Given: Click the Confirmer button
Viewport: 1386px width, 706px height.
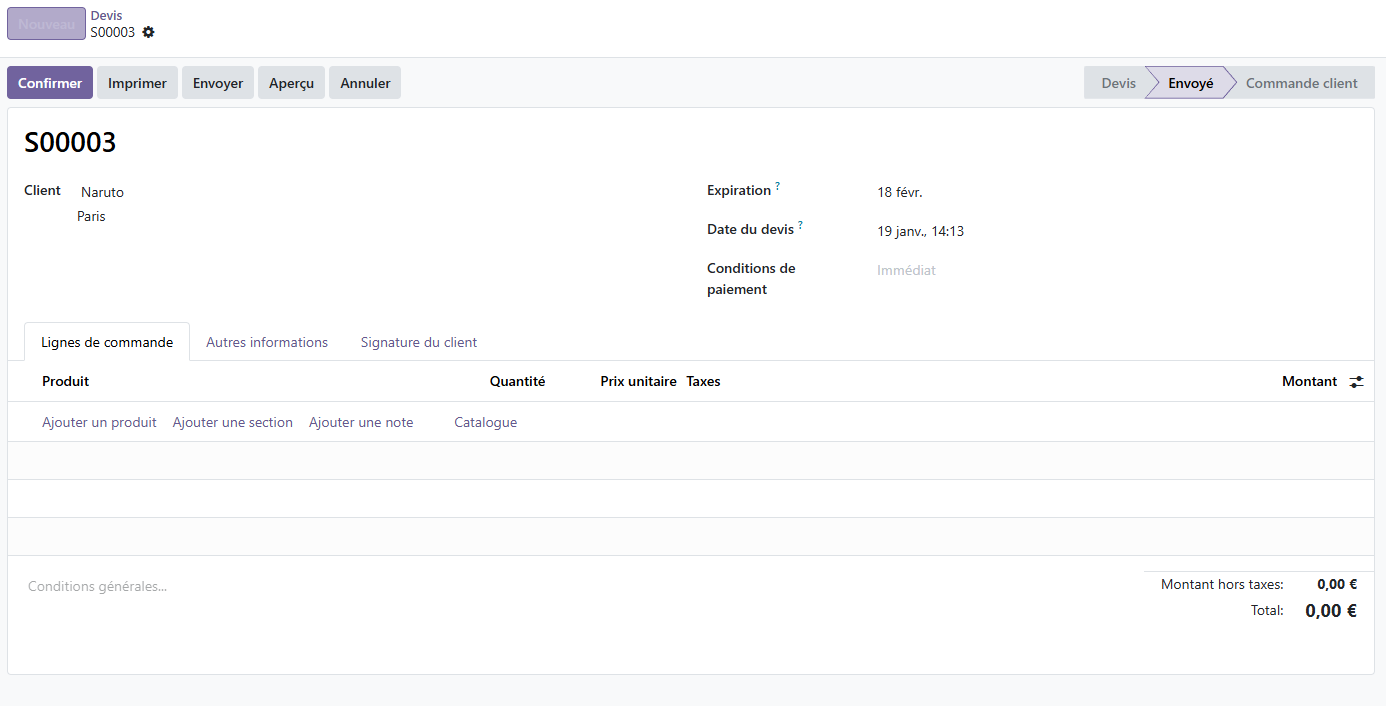Looking at the screenshot, I should click(x=50, y=83).
